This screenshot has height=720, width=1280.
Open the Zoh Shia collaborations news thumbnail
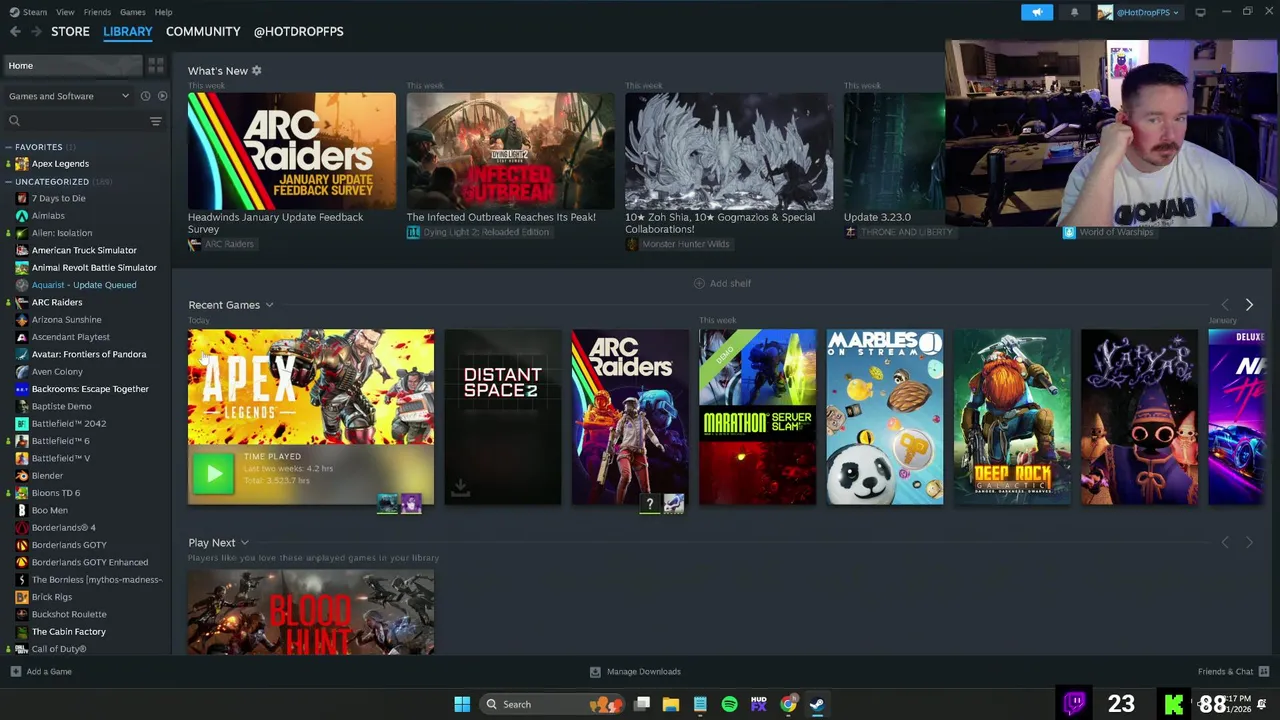click(729, 150)
